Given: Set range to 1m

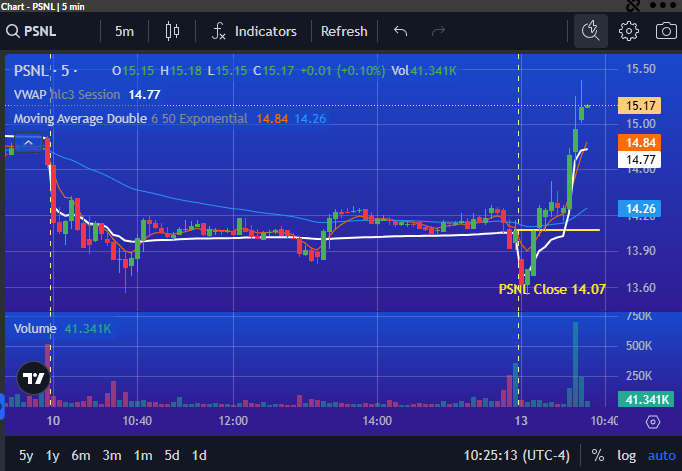Looking at the screenshot, I should (x=143, y=455).
